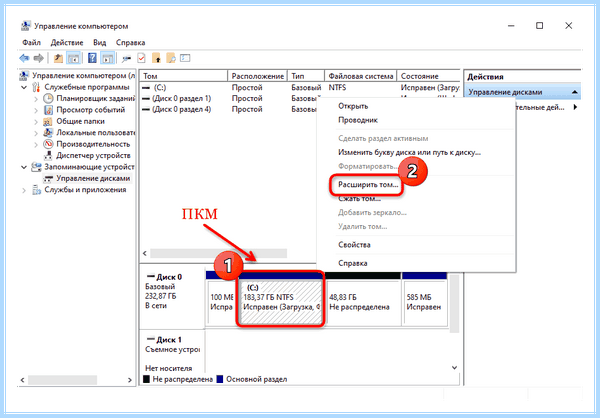Open the Действие menu
This screenshot has width=600, height=418.
pos(67,42)
